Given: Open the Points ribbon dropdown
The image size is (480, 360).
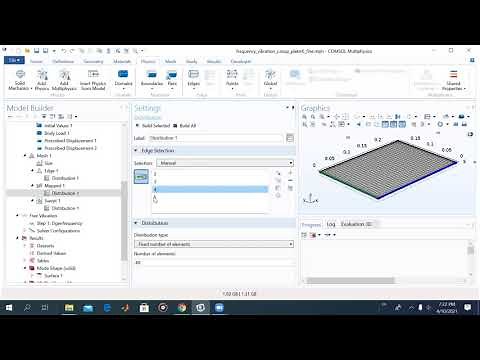Looking at the screenshot, I should (x=232, y=80).
